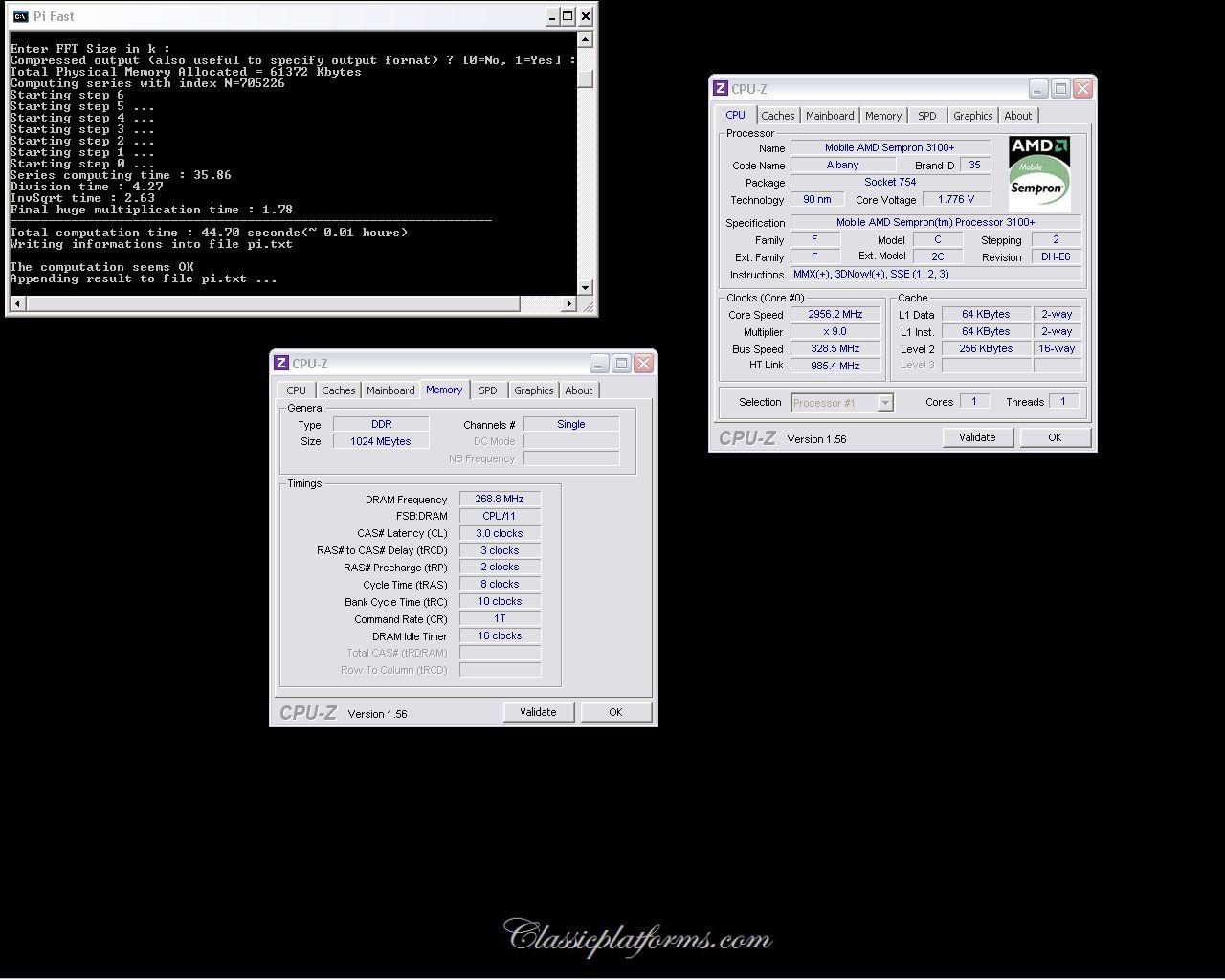Image resolution: width=1225 pixels, height=980 pixels.
Task: Click the Core Voltage value 1.776 V
Action: [956, 199]
